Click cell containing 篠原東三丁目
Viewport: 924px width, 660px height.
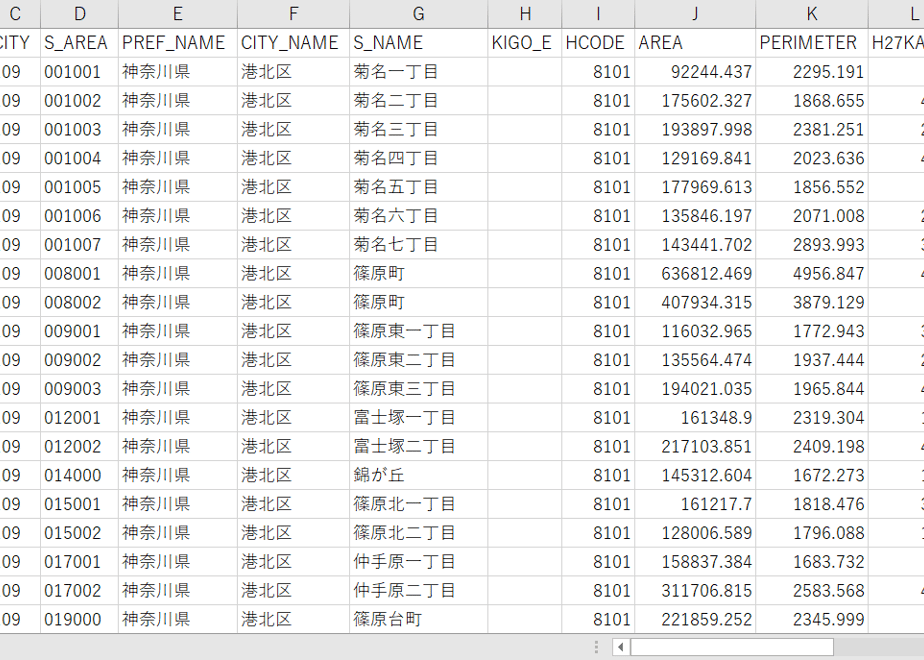tap(418, 389)
